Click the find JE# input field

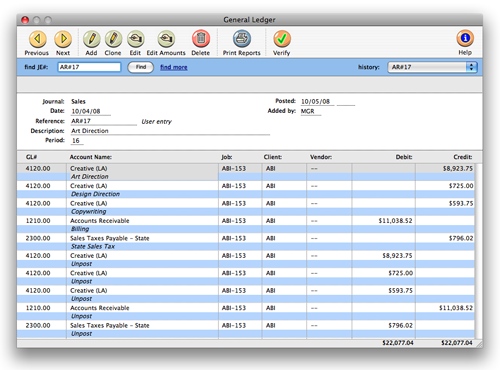(x=89, y=67)
